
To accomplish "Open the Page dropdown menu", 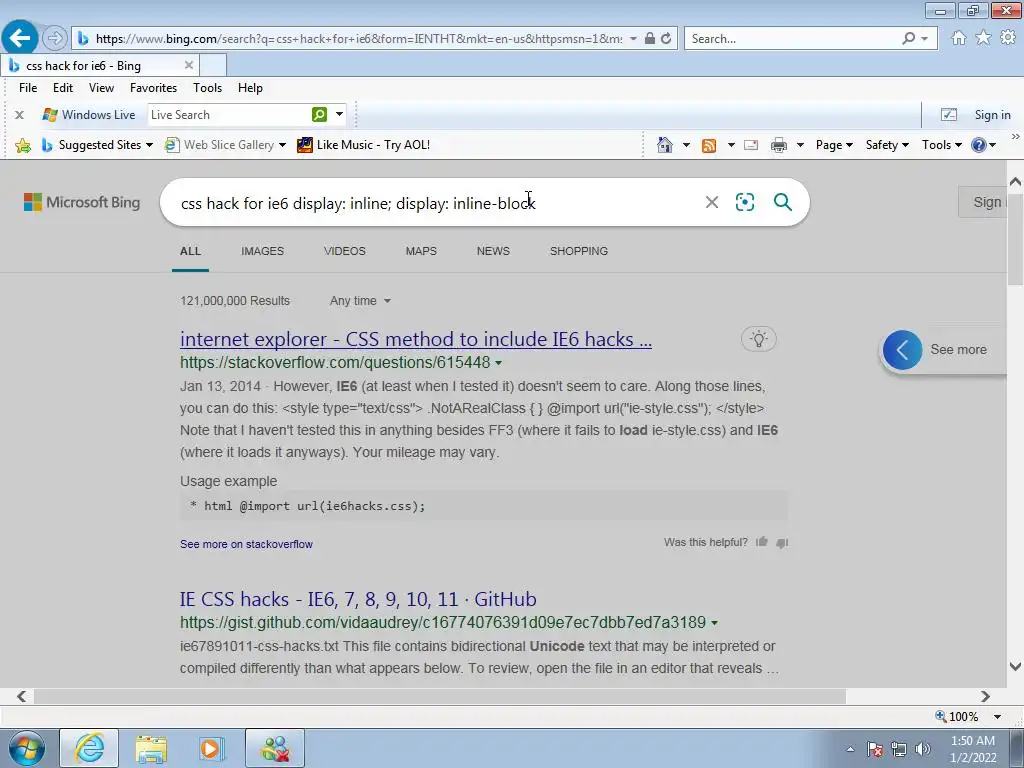I will [x=834, y=145].
